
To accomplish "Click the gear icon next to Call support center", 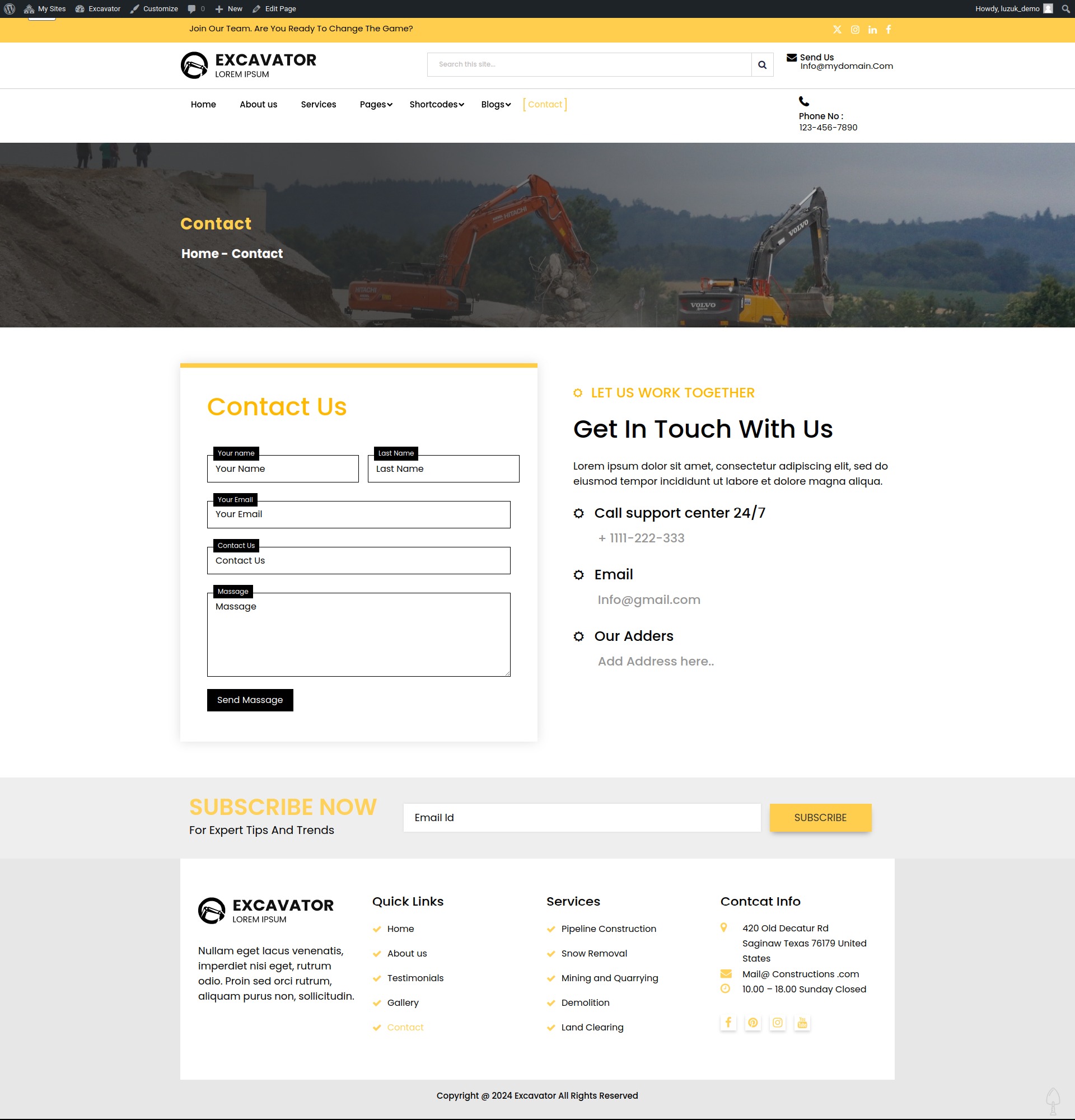I will click(579, 513).
